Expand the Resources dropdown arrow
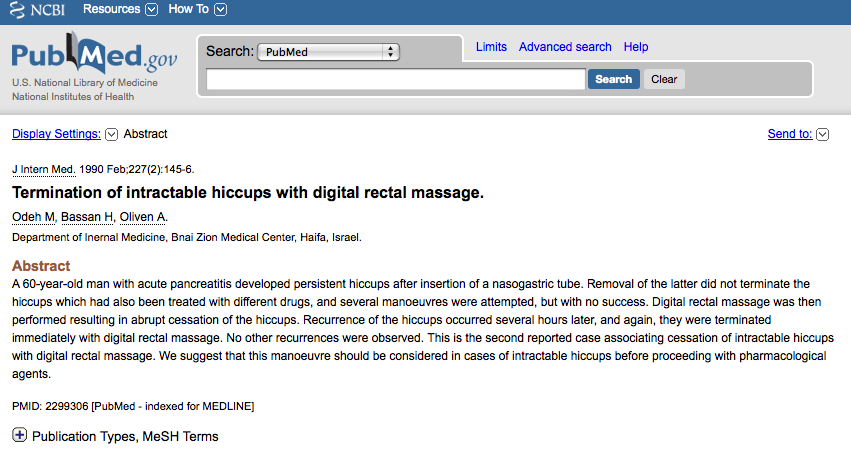851x461 pixels. pyautogui.click(x=152, y=10)
